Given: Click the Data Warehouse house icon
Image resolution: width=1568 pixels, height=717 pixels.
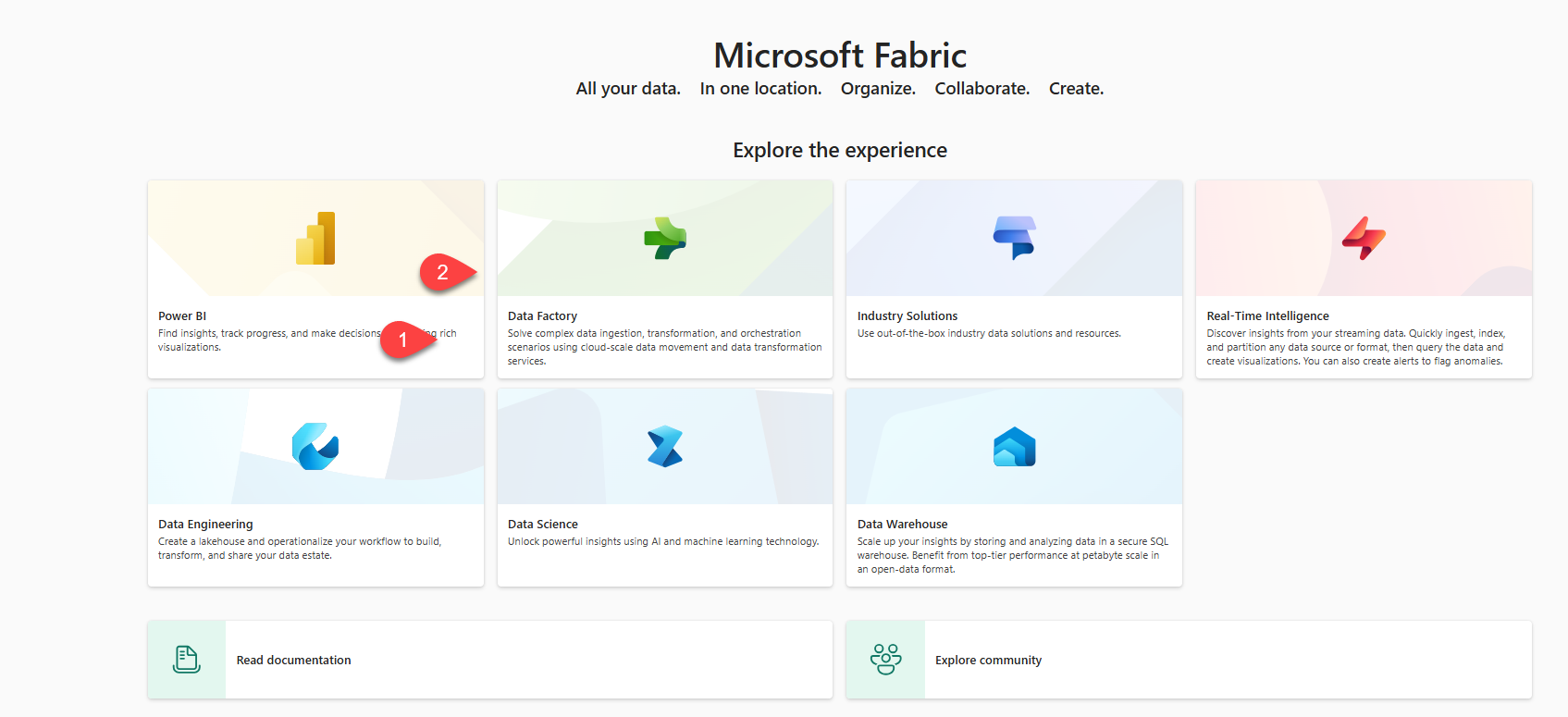Looking at the screenshot, I should click(1015, 447).
